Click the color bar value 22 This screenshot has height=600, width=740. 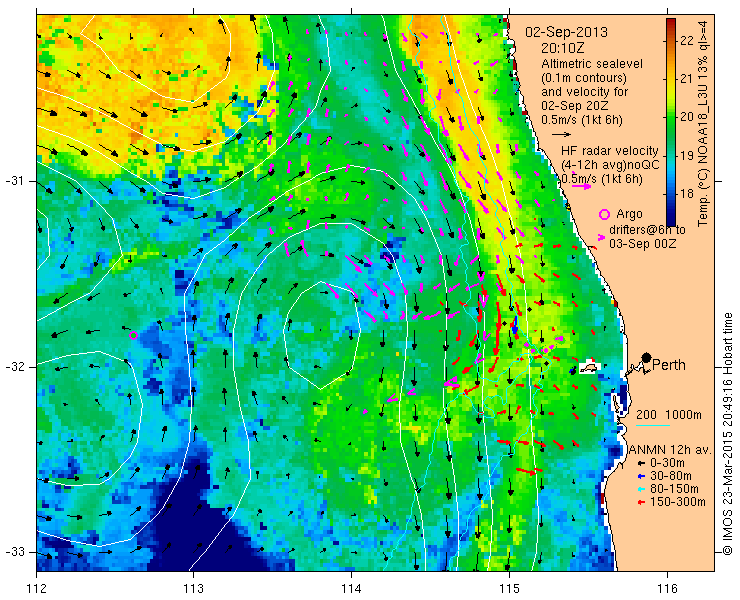(687, 41)
